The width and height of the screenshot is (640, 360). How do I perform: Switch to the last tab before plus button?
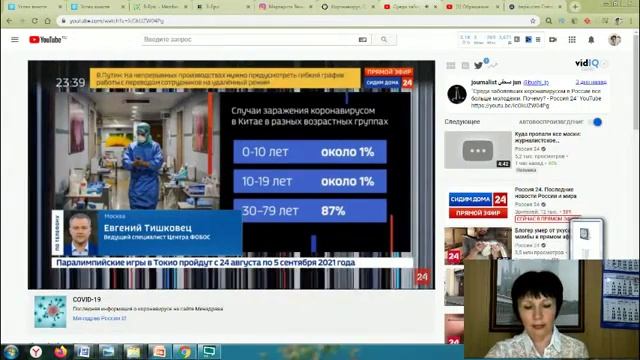pyautogui.click(x=536, y=7)
